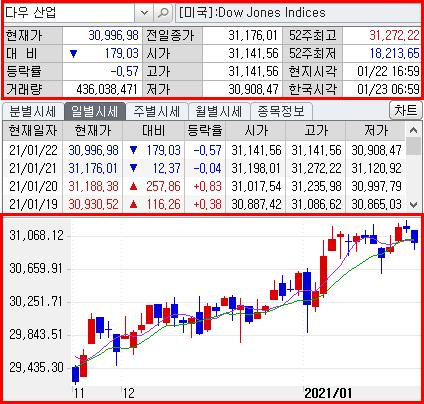Open the 주별시세 tab
424x404 pixels.
157,111
